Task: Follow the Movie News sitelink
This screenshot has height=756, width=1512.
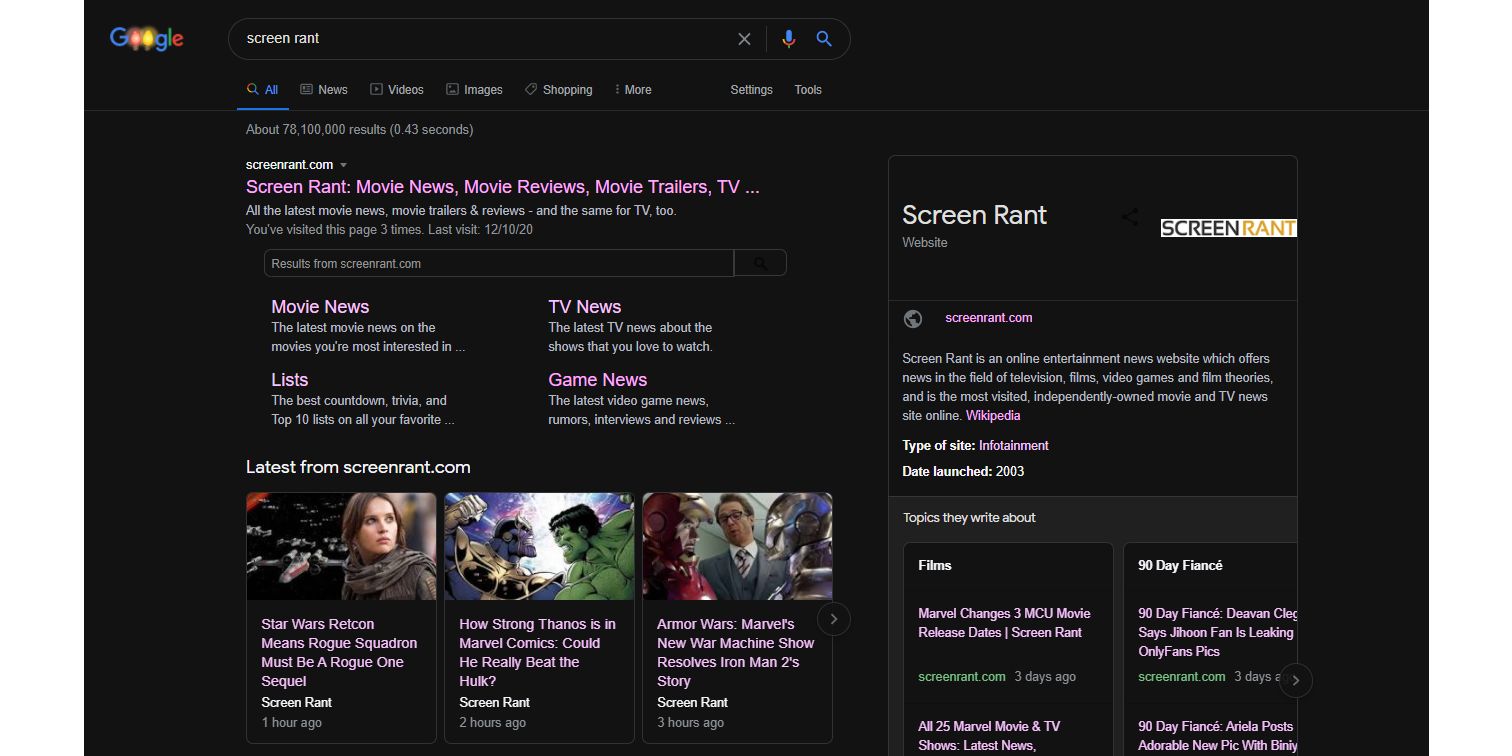Action: tap(320, 306)
